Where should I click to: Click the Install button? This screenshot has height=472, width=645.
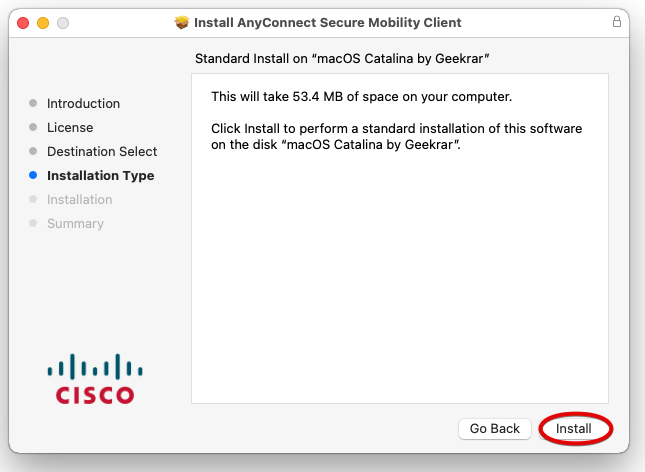pos(574,428)
